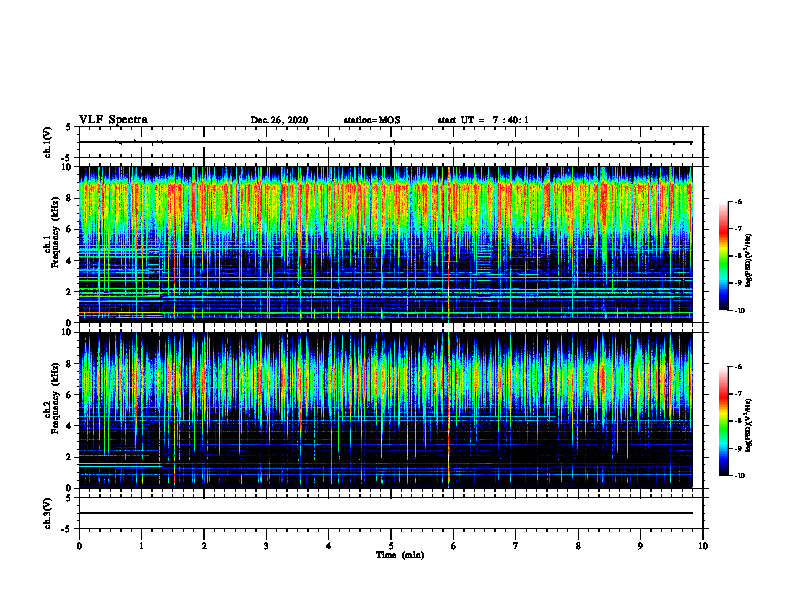This screenshot has height=612, width=792.
Task: Click the 'ch.1(V)' axis label
Action: 48,142
